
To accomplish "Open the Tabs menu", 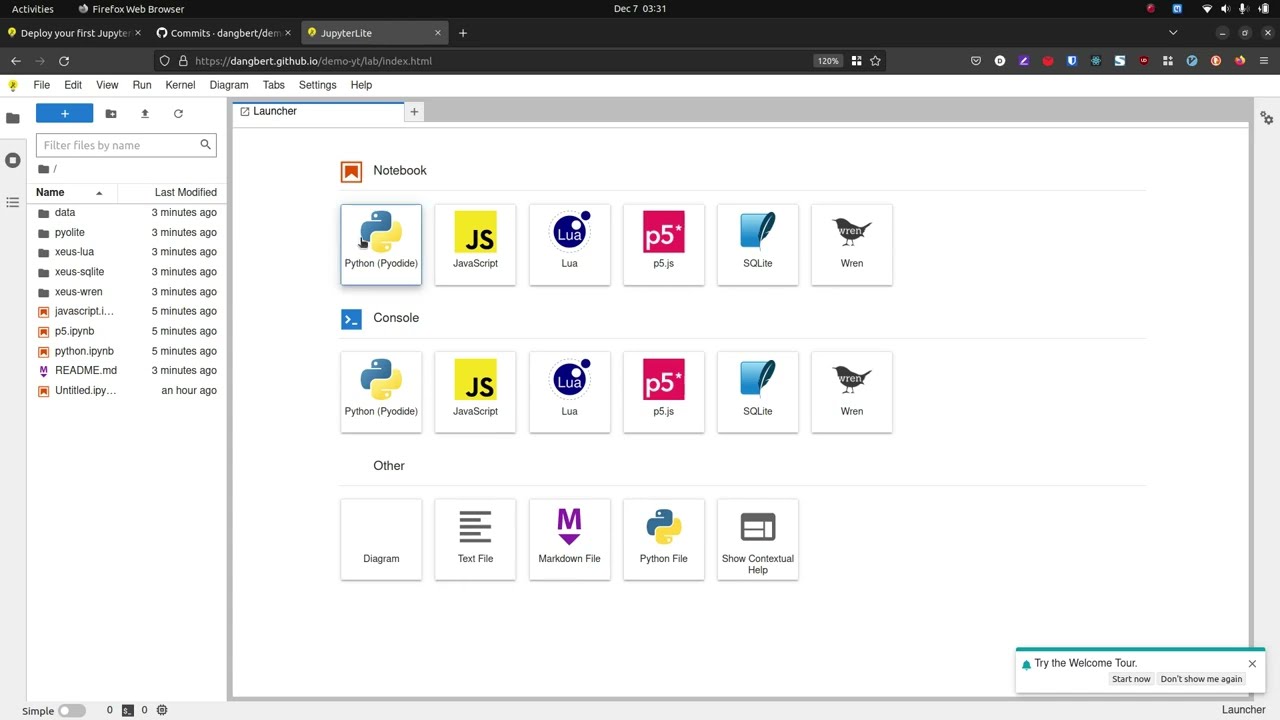I will tap(274, 85).
